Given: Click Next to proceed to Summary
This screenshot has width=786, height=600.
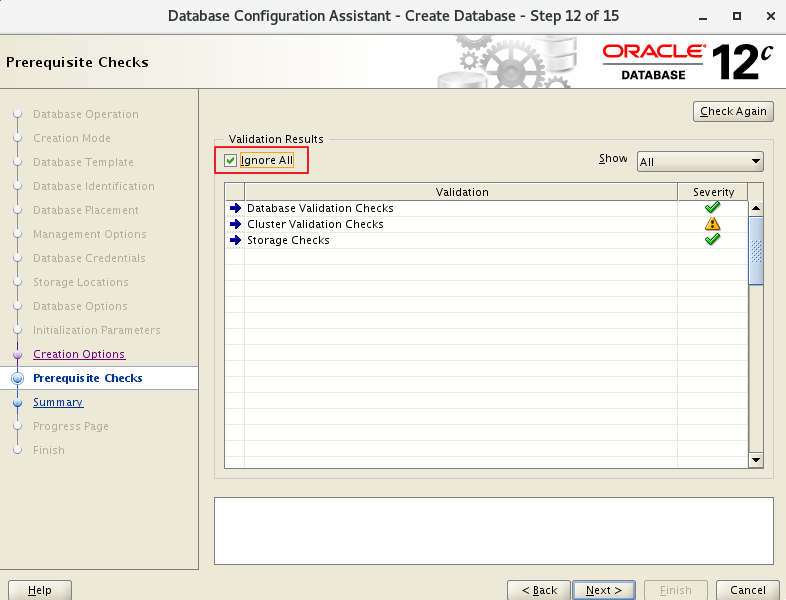Looking at the screenshot, I should click(604, 590).
